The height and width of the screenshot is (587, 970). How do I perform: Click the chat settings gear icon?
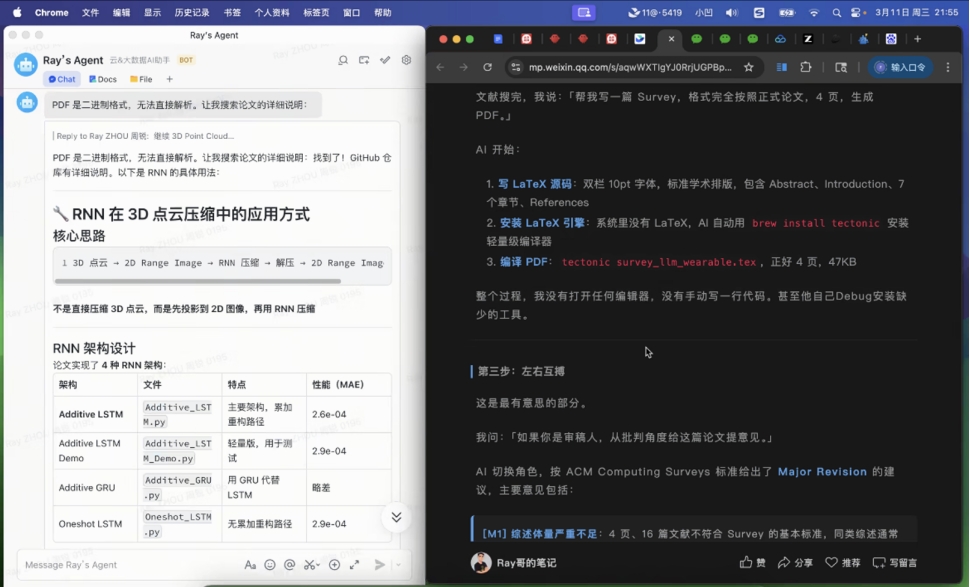point(406,60)
